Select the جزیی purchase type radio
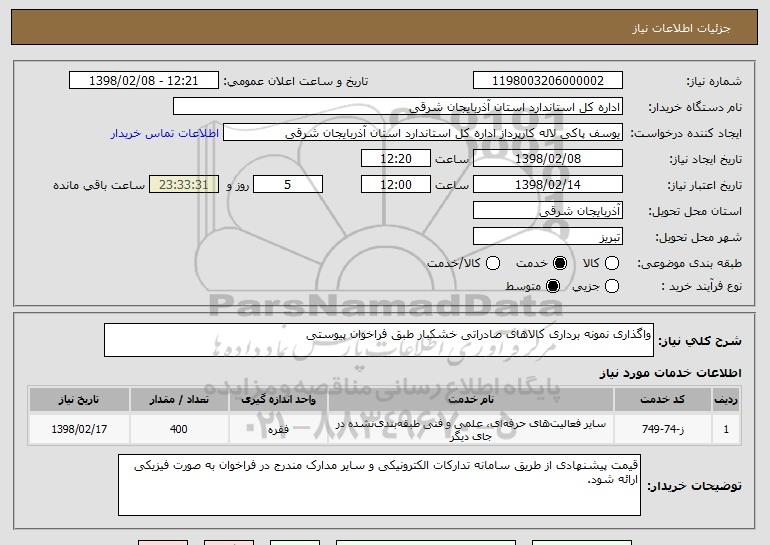The height and width of the screenshot is (545, 770). (x=612, y=286)
